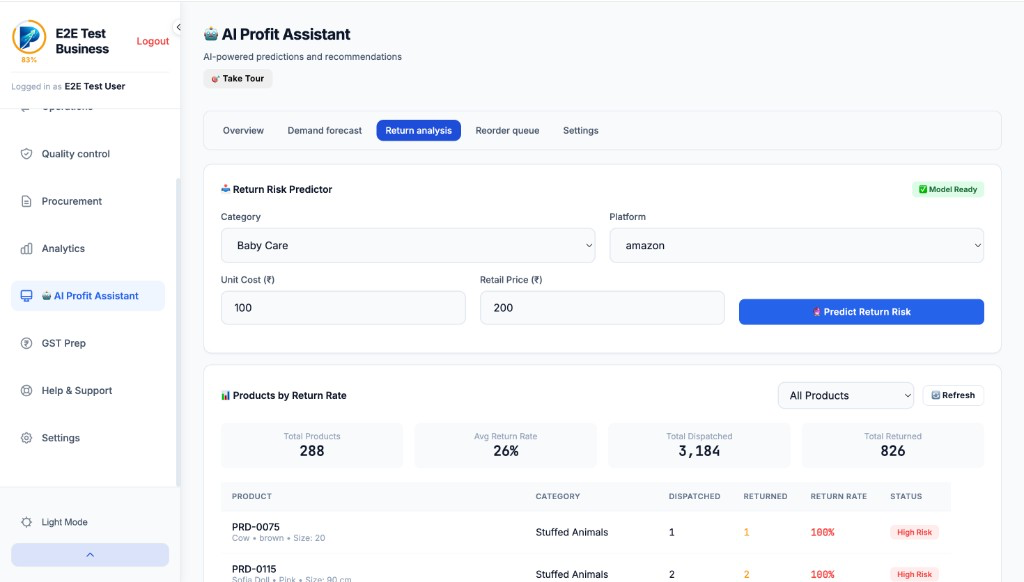Collapse the sidebar with the chevron arrow
Image resolution: width=1024 pixels, height=582 pixels.
[178, 27]
